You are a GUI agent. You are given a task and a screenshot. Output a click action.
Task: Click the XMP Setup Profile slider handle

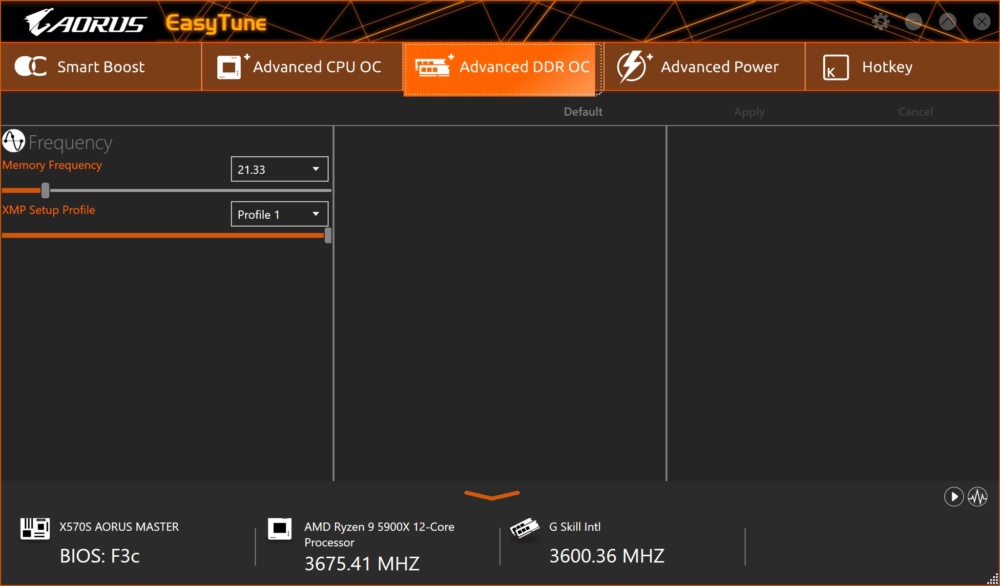[x=328, y=235]
